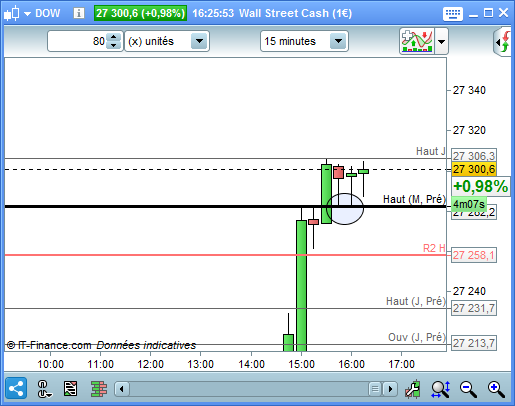Open the chart style candlestick icon
The height and width of the screenshot is (406, 515).
tap(12, 14)
